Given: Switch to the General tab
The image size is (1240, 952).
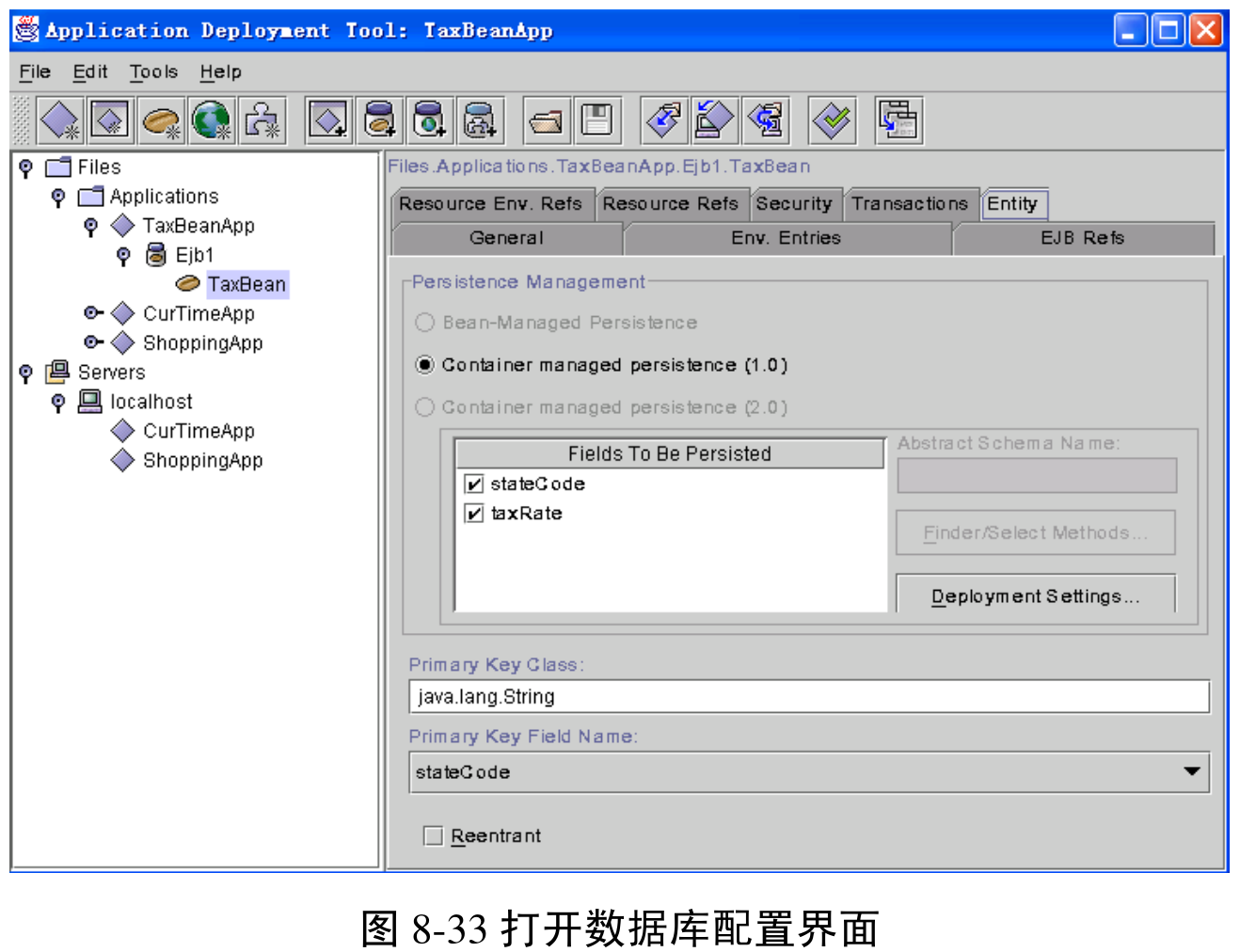Looking at the screenshot, I should [507, 238].
